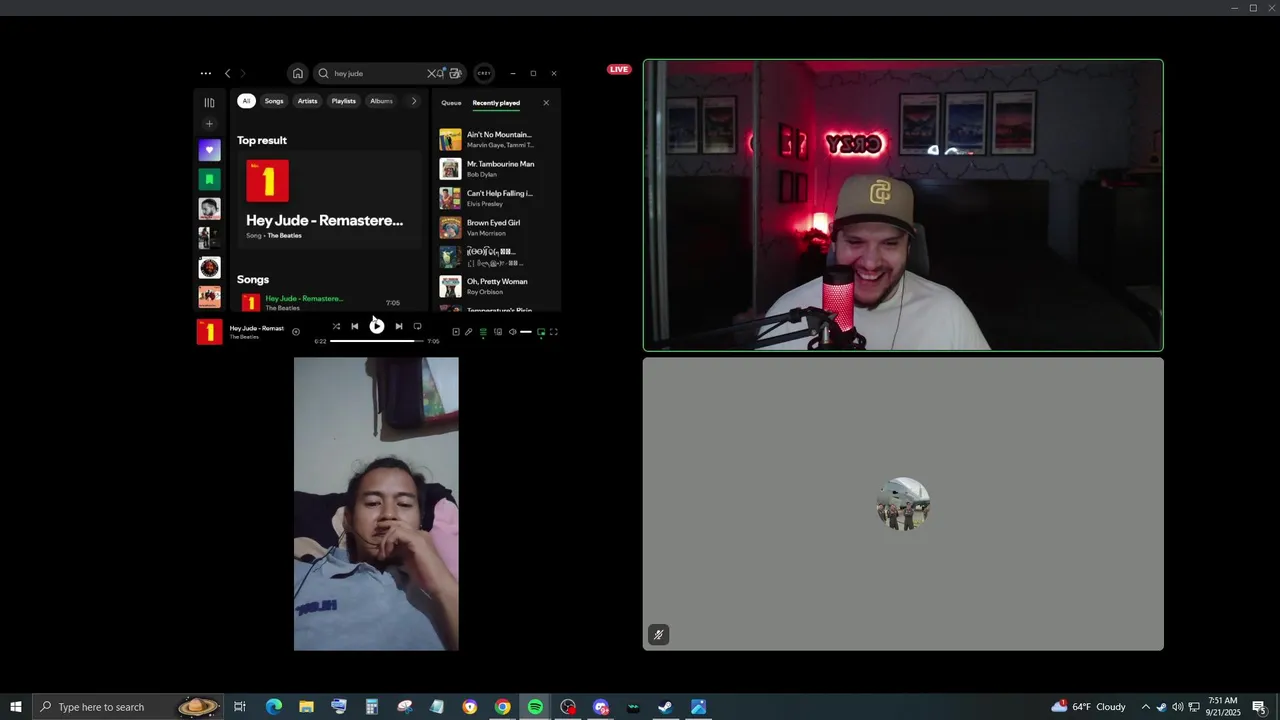Image resolution: width=1280 pixels, height=720 pixels.
Task: Open the Hey Jude top result card
Action: click(x=327, y=199)
